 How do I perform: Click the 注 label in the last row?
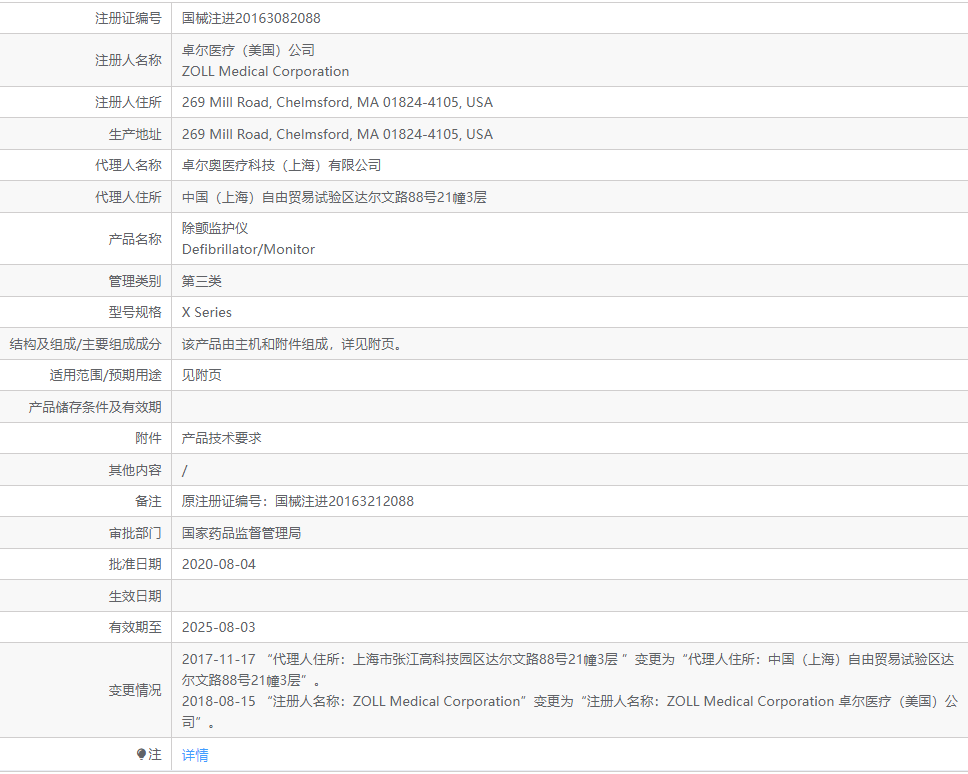coord(154,754)
